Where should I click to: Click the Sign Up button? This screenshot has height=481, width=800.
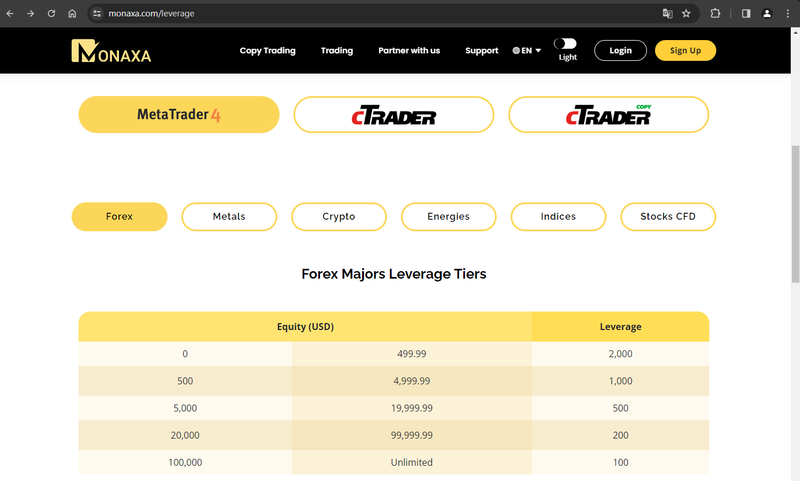[685, 50]
